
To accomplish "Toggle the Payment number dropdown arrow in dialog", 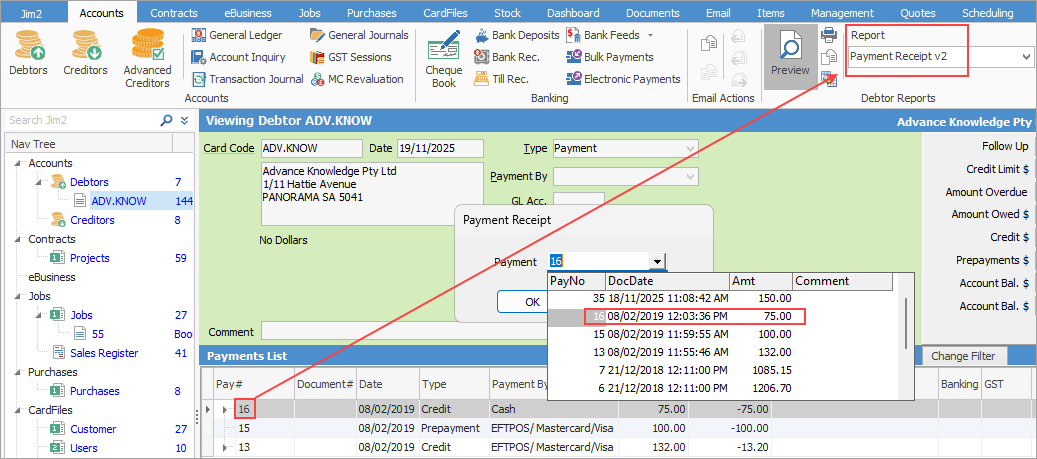I will [x=657, y=262].
